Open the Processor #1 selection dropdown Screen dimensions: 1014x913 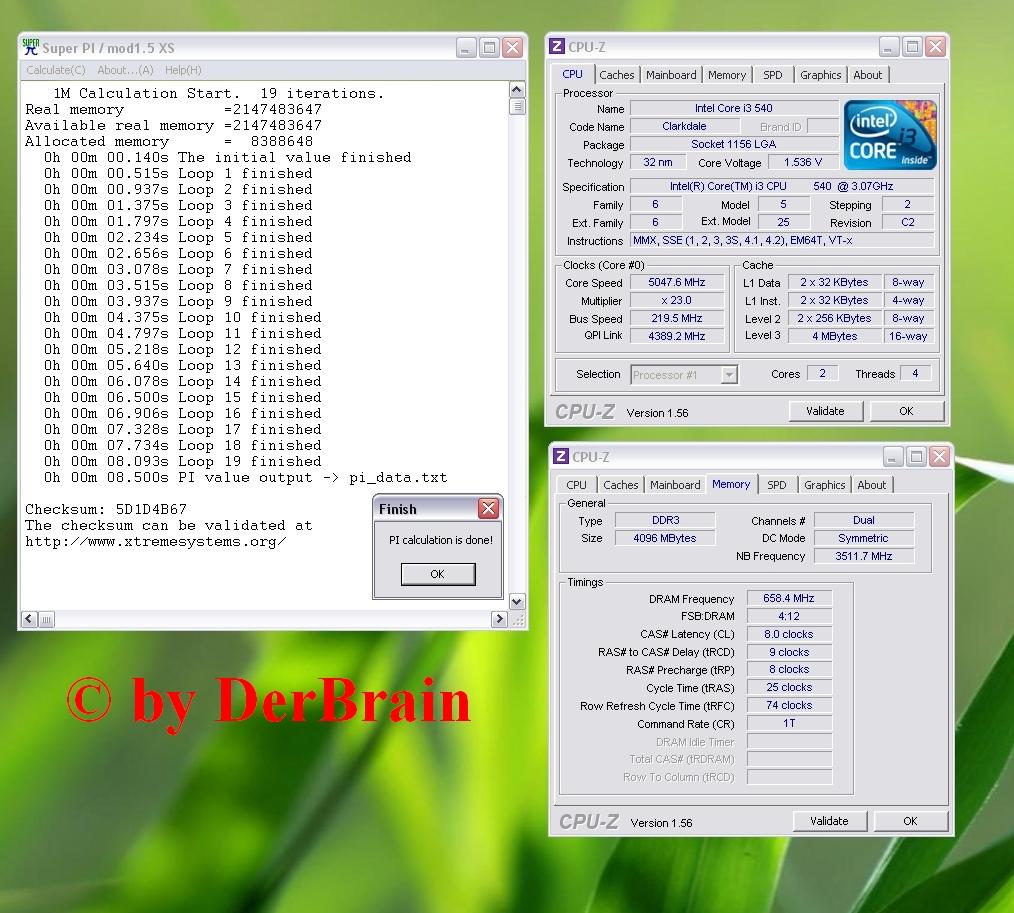point(729,374)
